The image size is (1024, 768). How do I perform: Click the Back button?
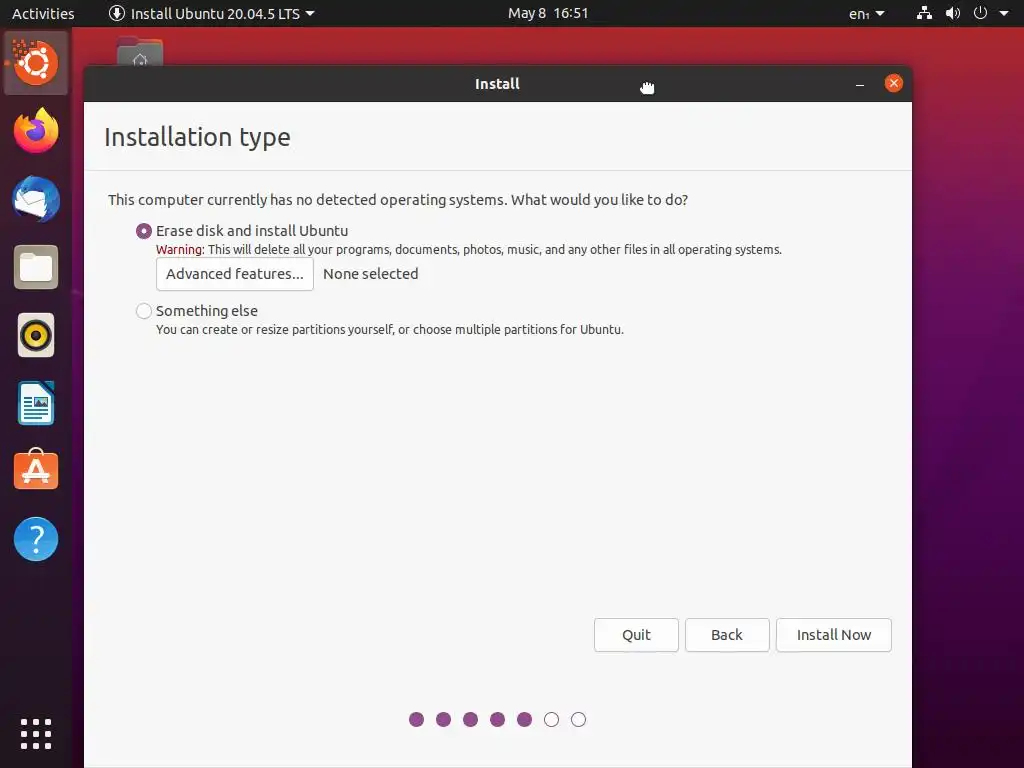(x=727, y=635)
